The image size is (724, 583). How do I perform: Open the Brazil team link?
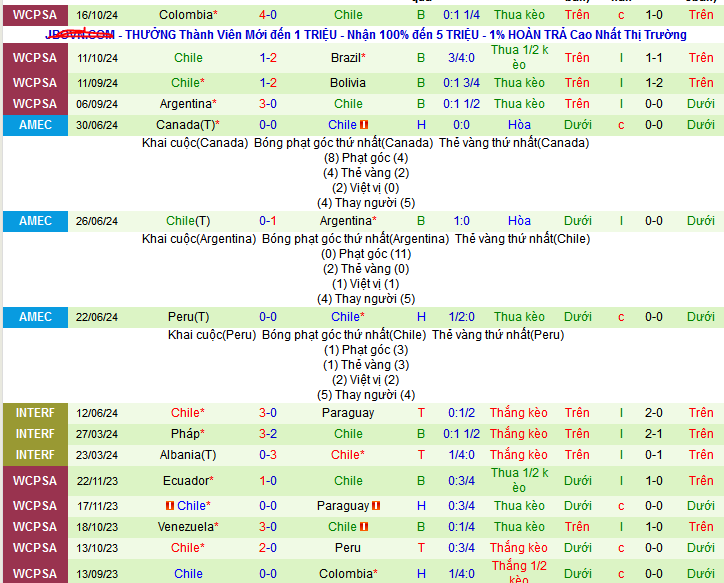coord(348,58)
